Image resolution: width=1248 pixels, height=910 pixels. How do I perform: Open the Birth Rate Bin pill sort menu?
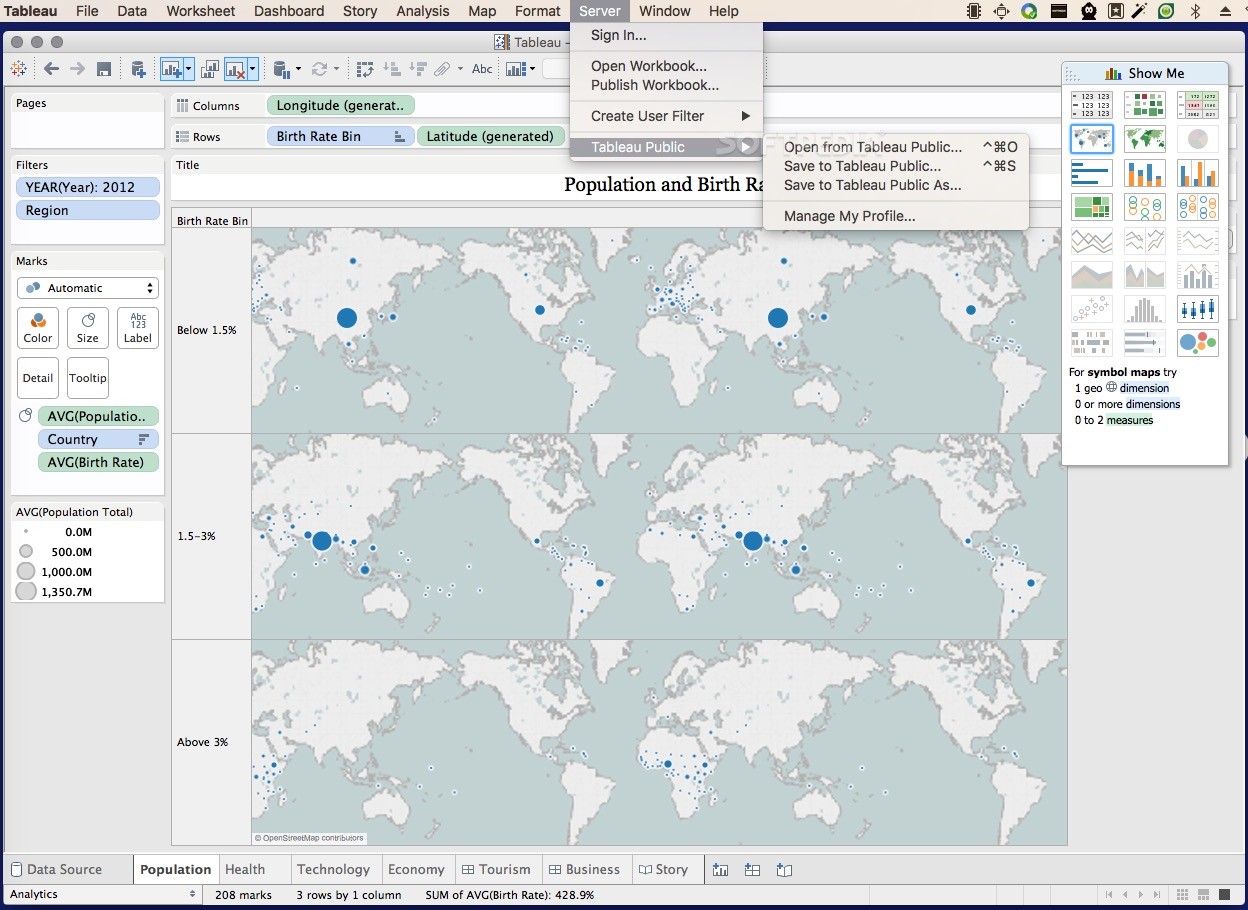pyautogui.click(x=399, y=136)
